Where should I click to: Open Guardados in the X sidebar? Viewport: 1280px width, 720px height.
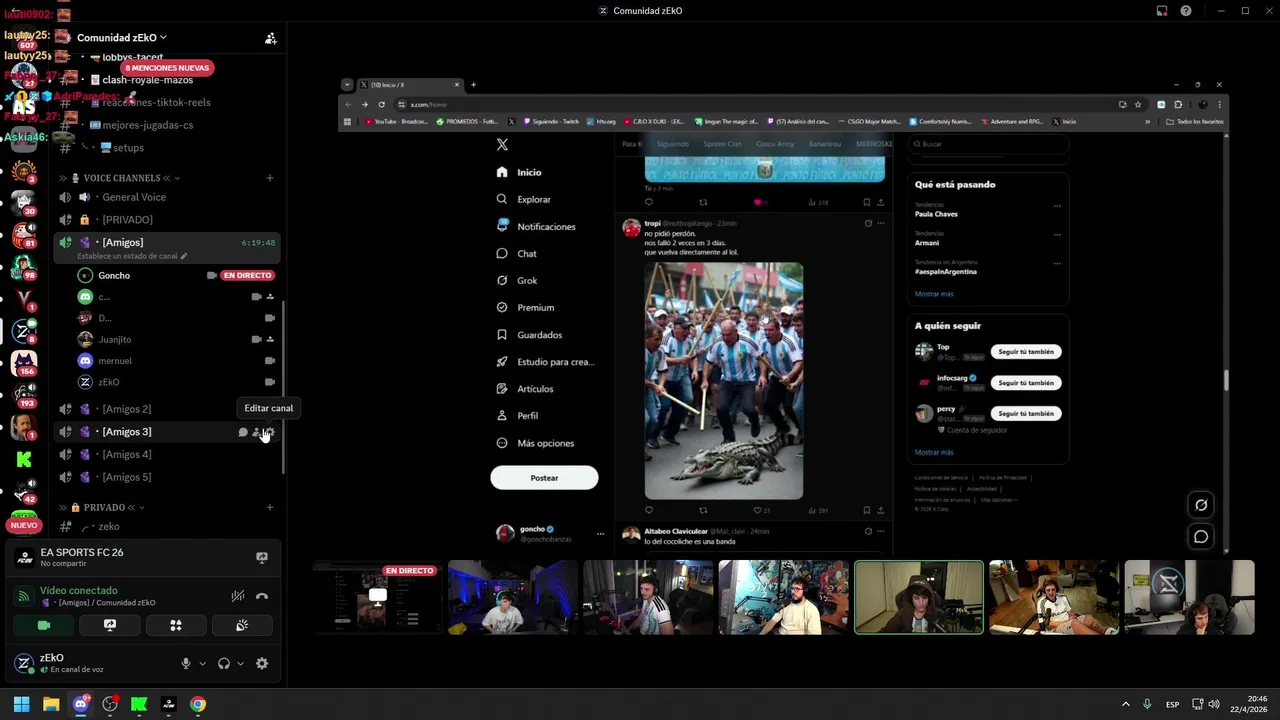pyautogui.click(x=530, y=335)
